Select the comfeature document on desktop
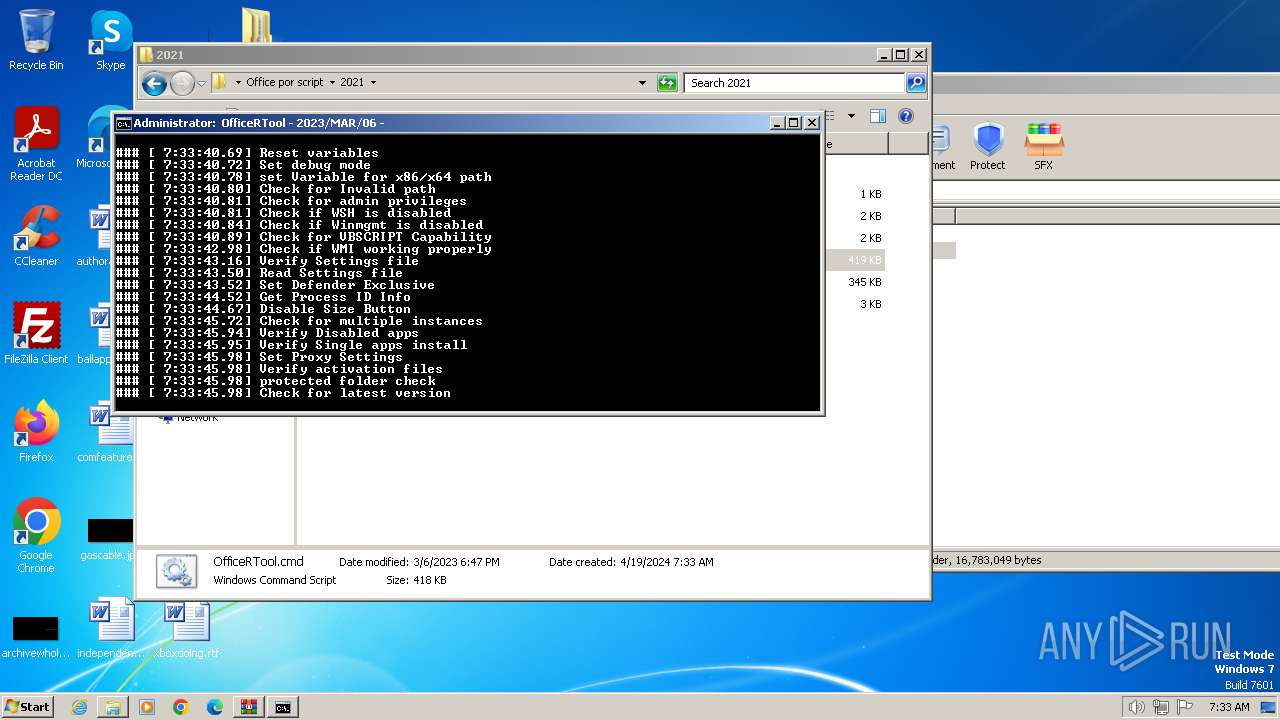 point(106,432)
